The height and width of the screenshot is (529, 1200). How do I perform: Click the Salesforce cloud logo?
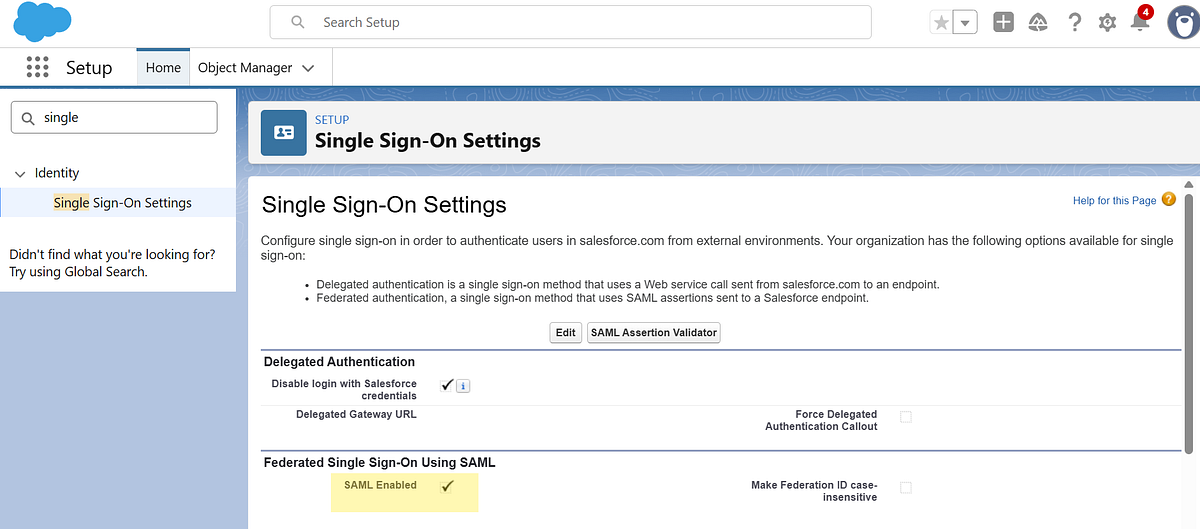pos(44,22)
